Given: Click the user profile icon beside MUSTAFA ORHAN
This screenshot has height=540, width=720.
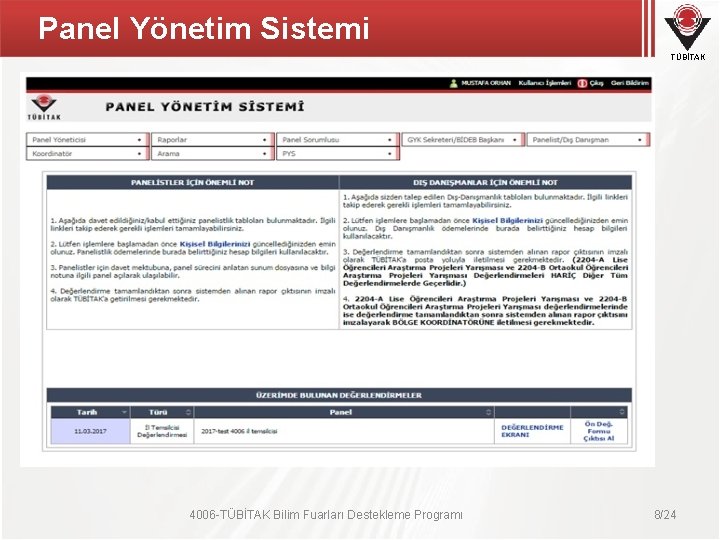Looking at the screenshot, I should tap(453, 83).
